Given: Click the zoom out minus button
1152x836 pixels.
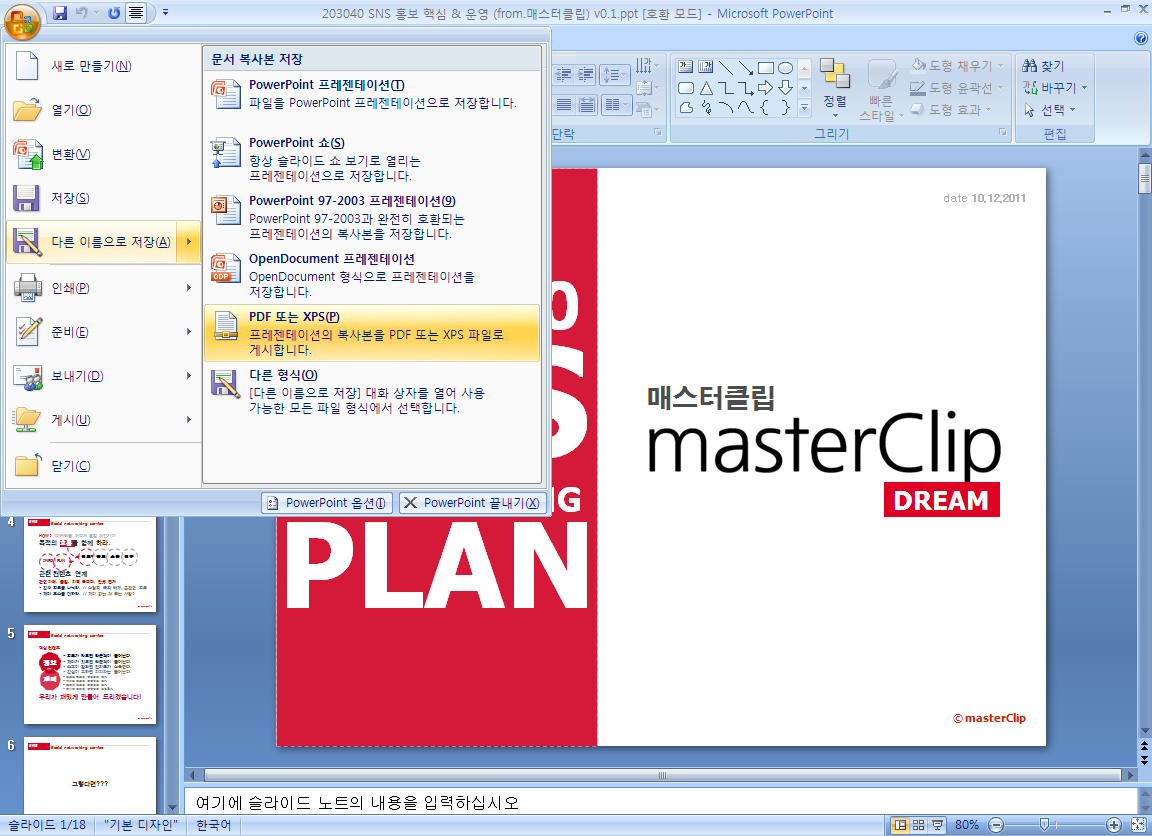Looking at the screenshot, I should [x=996, y=825].
